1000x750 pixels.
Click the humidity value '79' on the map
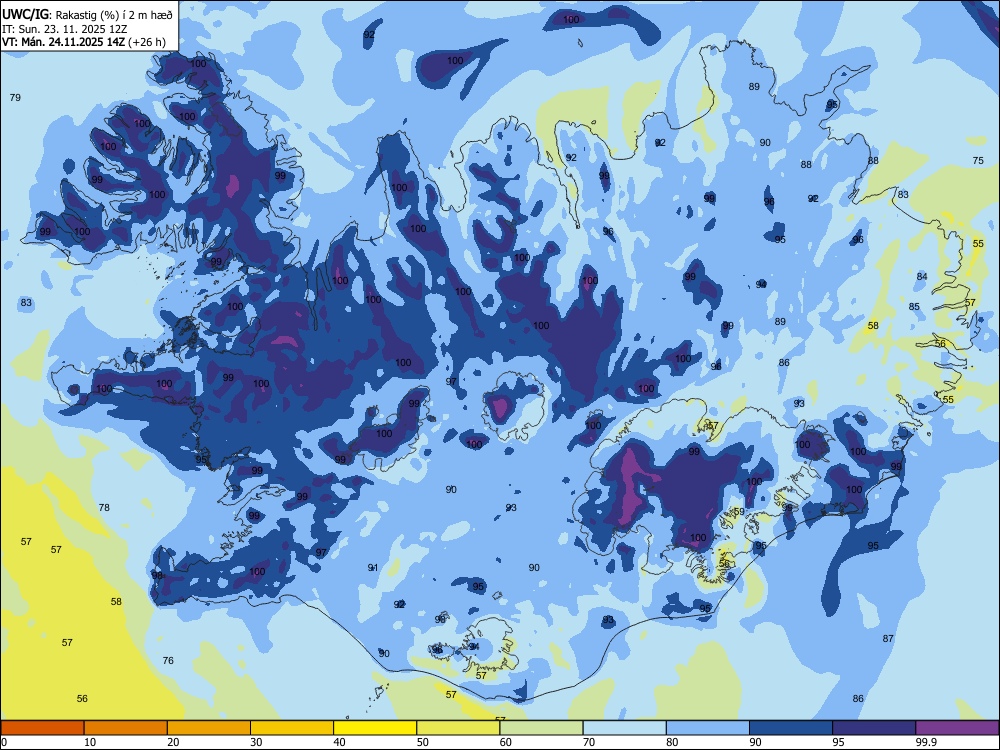[15, 98]
